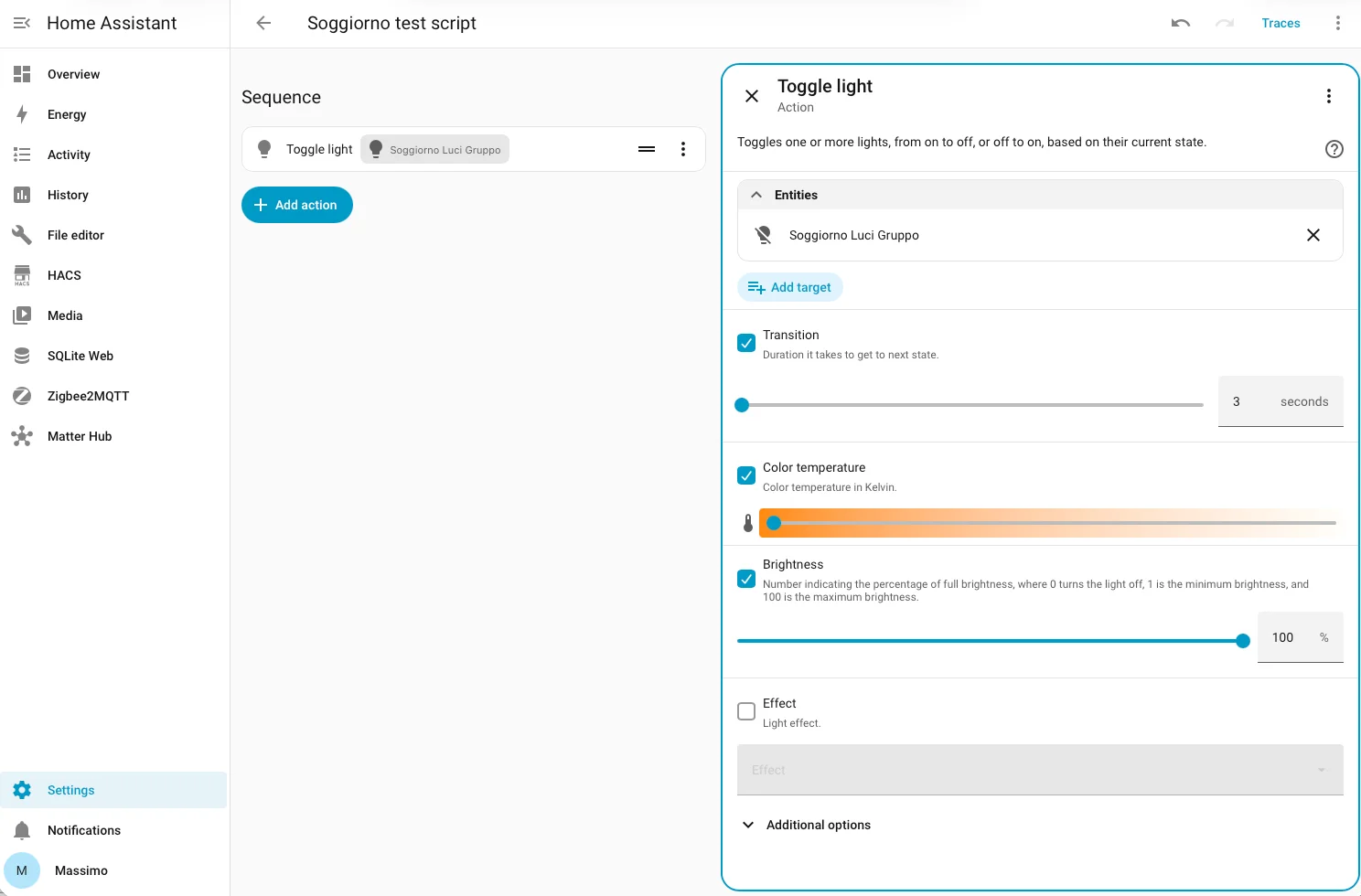The width and height of the screenshot is (1361, 896).
Task: Click the drag handle on Toggle light row
Action: (x=647, y=149)
